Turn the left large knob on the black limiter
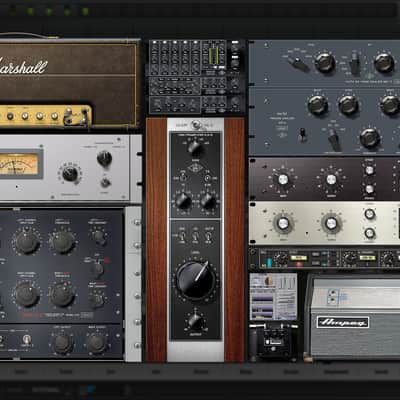400x400 pixels. click(283, 180)
